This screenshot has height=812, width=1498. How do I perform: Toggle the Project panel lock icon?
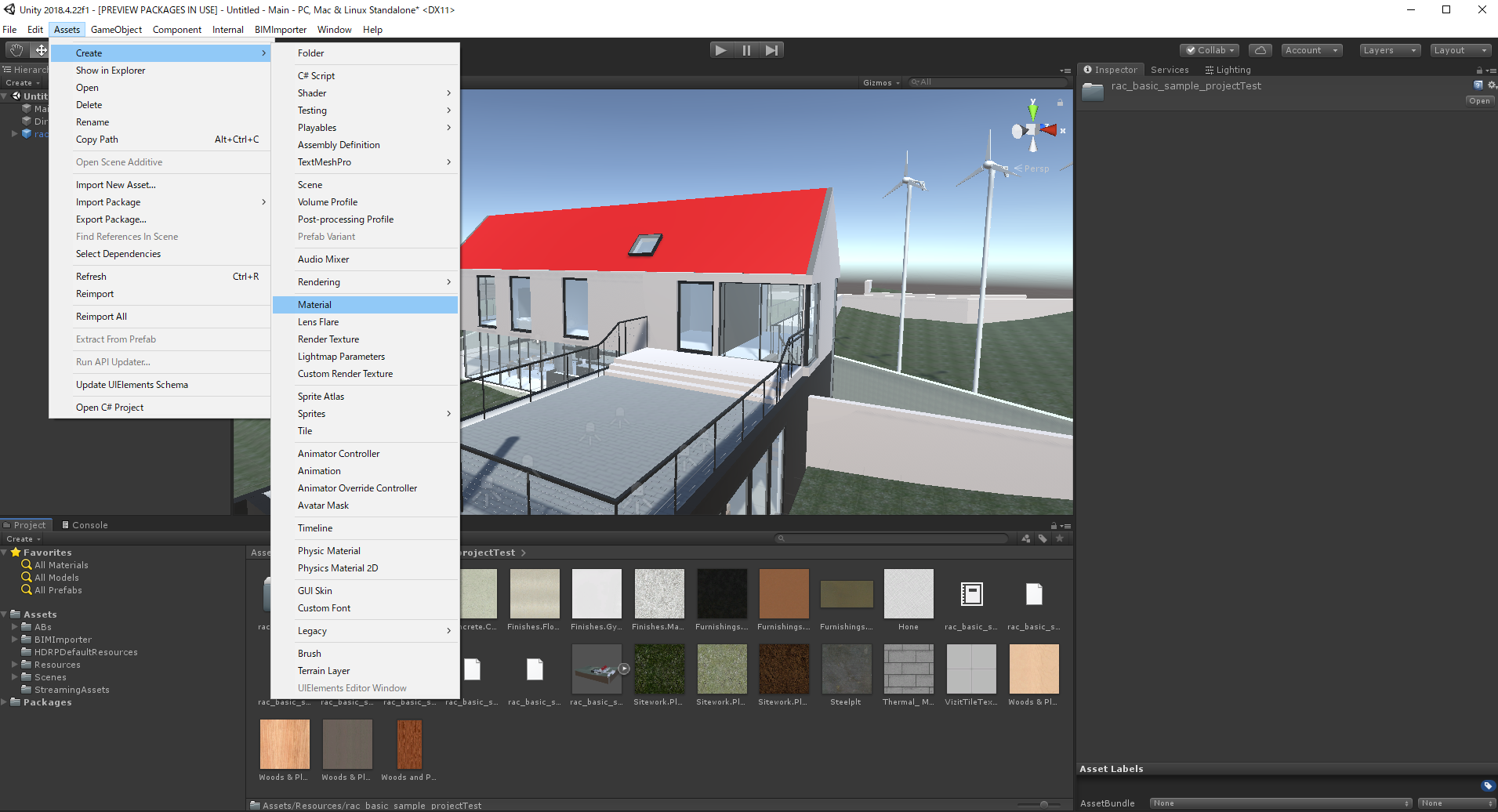click(1053, 525)
